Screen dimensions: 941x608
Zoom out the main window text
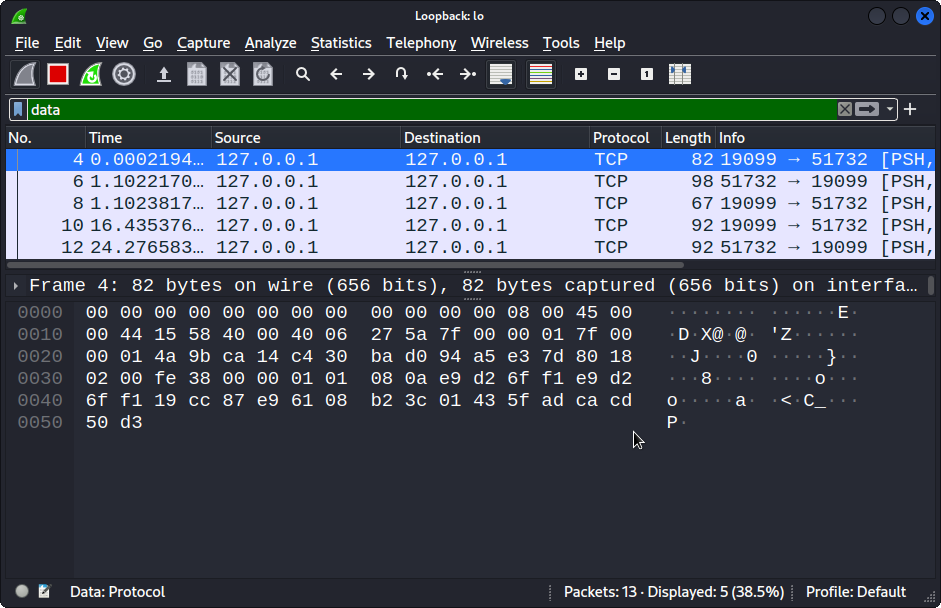[614, 74]
